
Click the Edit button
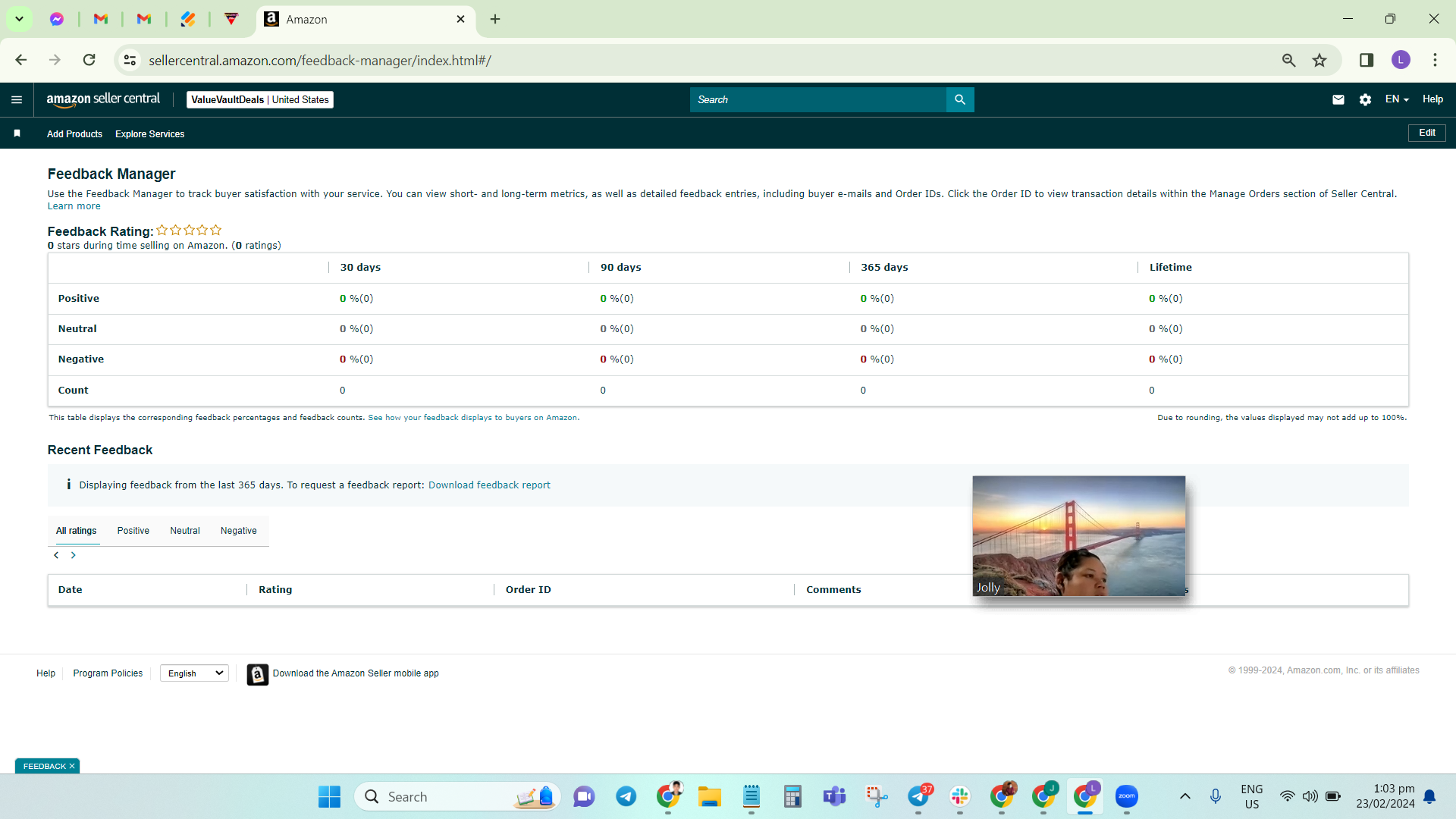pyautogui.click(x=1427, y=133)
